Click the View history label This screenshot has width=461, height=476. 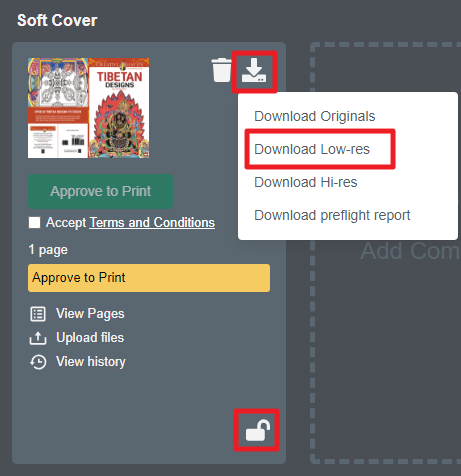coord(91,362)
